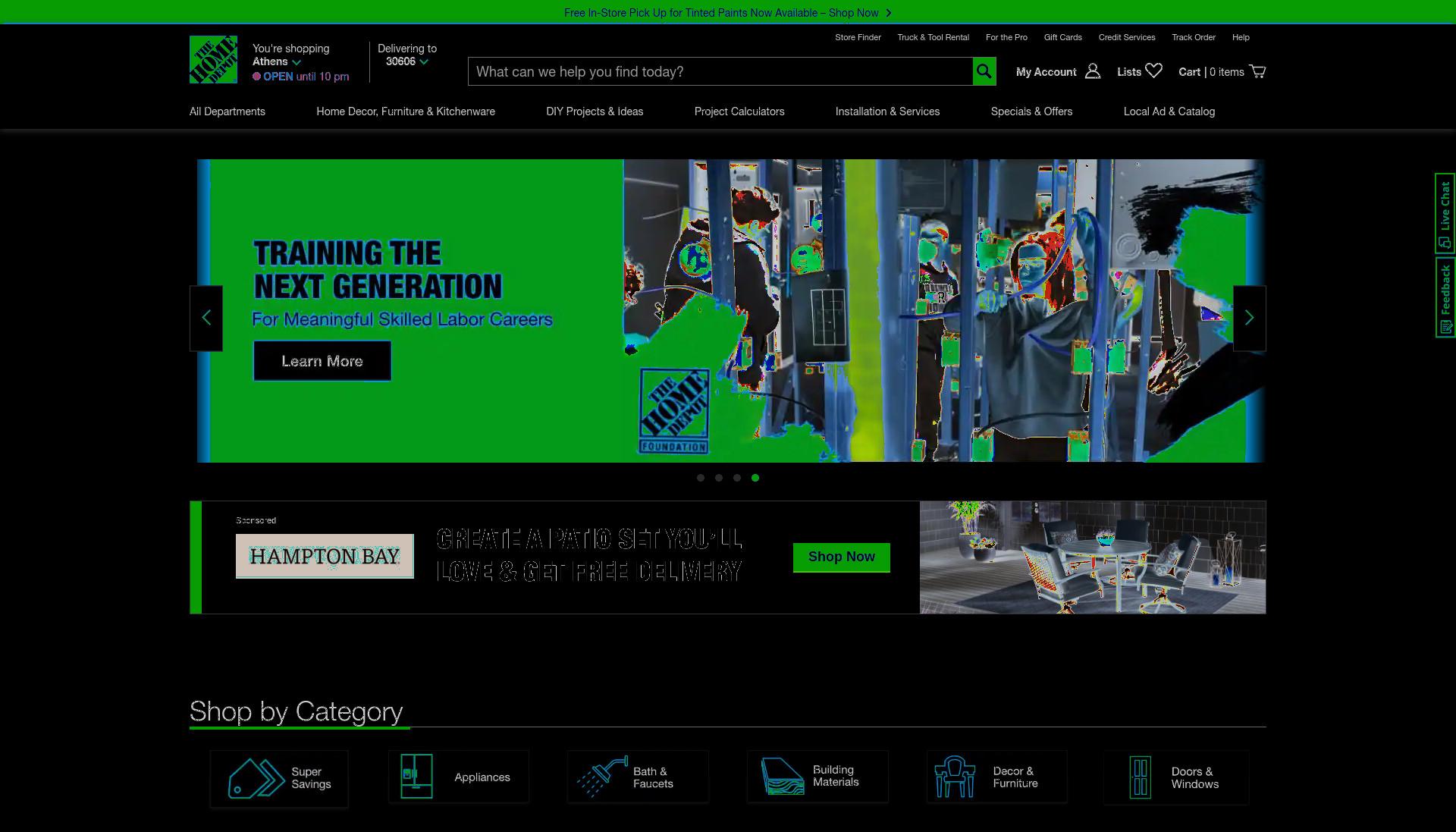Click arrow beside tinted paints Shop Now
This screenshot has width=1456, height=832.
(889, 13)
